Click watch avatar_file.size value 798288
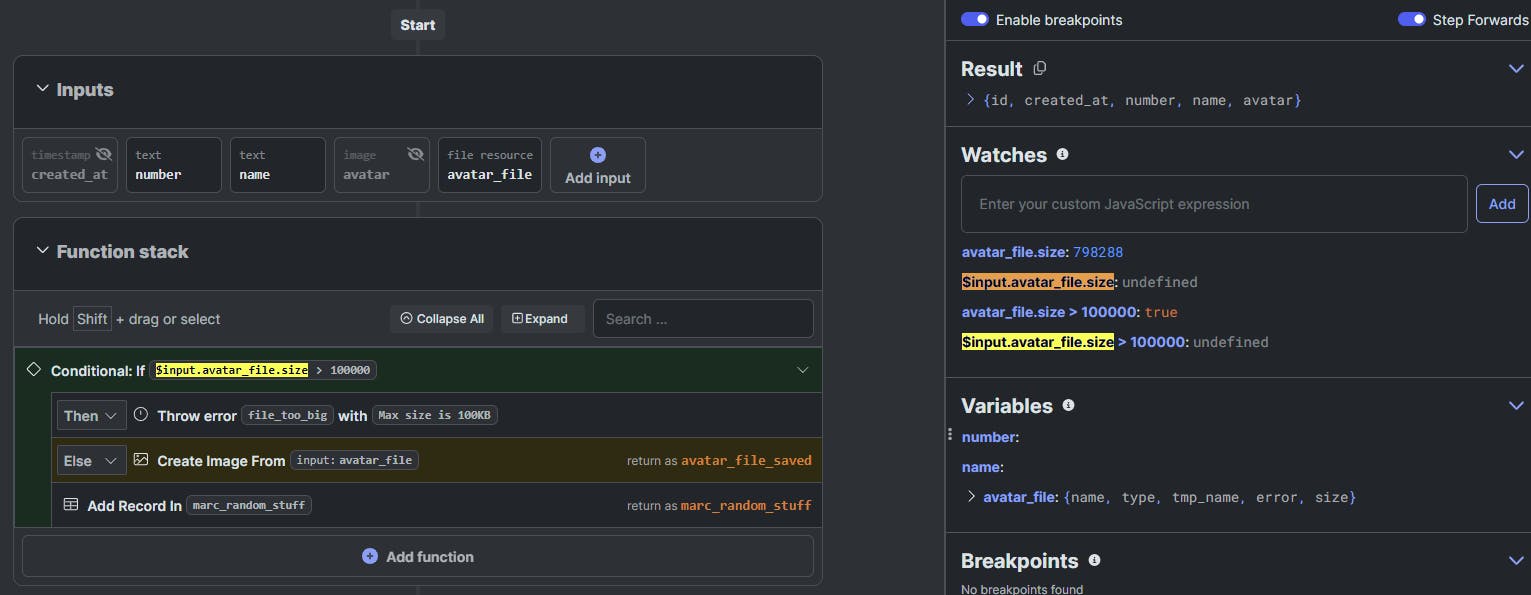Viewport: 1531px width, 595px height. [x=1098, y=252]
